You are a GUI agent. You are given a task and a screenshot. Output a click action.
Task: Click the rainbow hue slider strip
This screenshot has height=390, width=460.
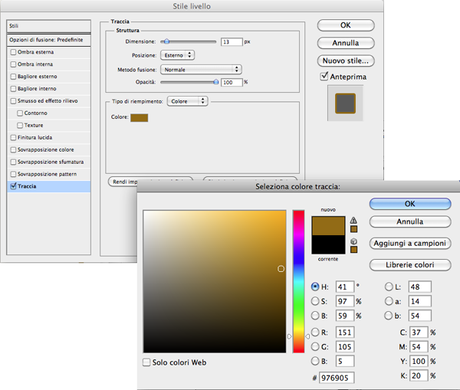point(299,281)
